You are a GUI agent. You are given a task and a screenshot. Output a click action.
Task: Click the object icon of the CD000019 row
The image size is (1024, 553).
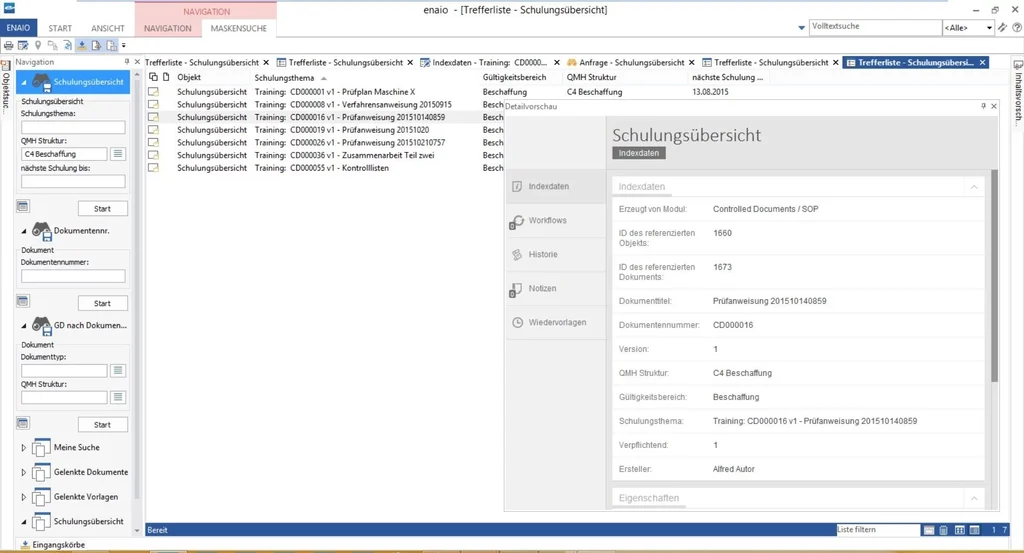point(153,130)
